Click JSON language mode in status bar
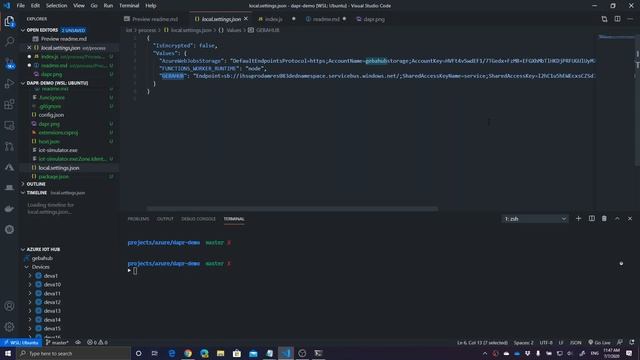 point(576,342)
